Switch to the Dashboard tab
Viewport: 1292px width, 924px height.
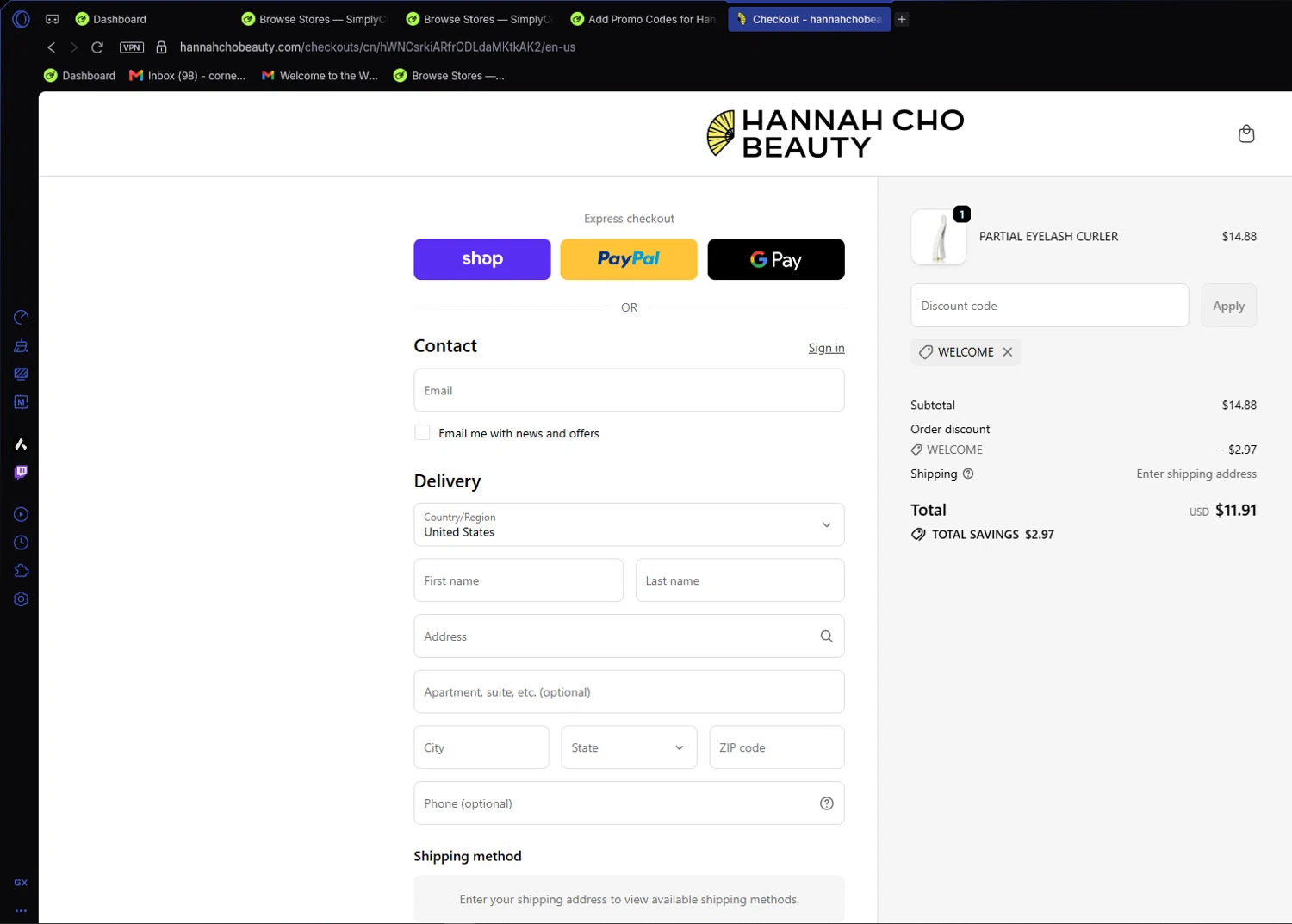coord(110,19)
